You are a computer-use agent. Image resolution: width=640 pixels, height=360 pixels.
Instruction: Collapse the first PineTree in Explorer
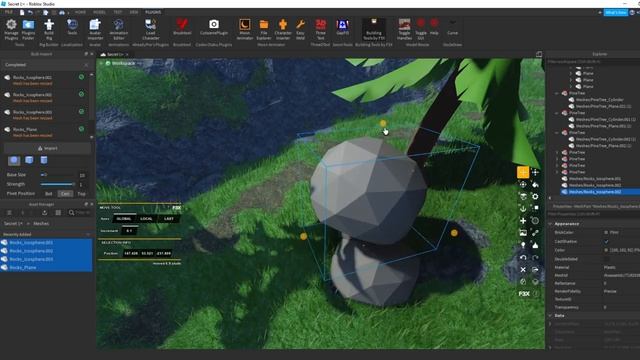point(557,93)
